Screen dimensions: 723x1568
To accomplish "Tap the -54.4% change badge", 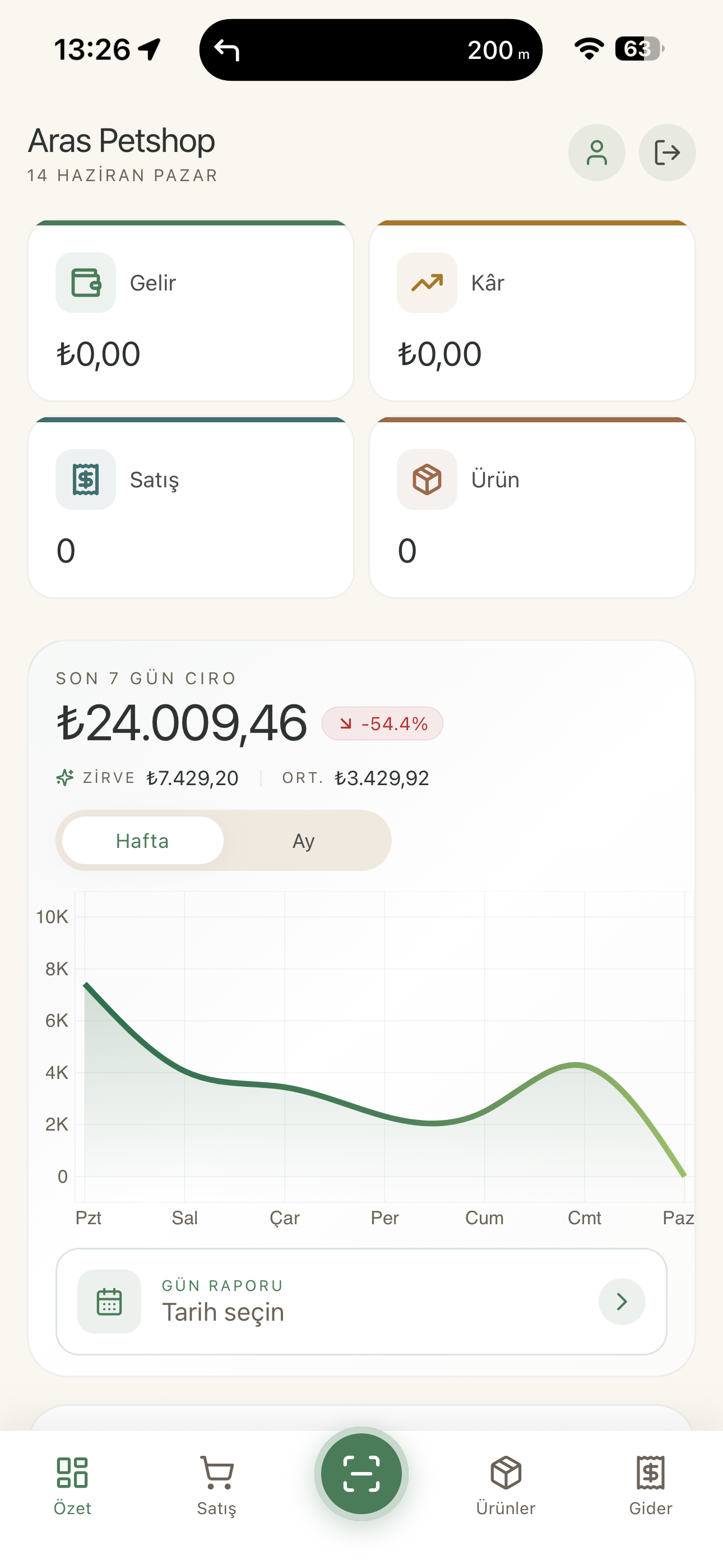I will pyautogui.click(x=382, y=723).
